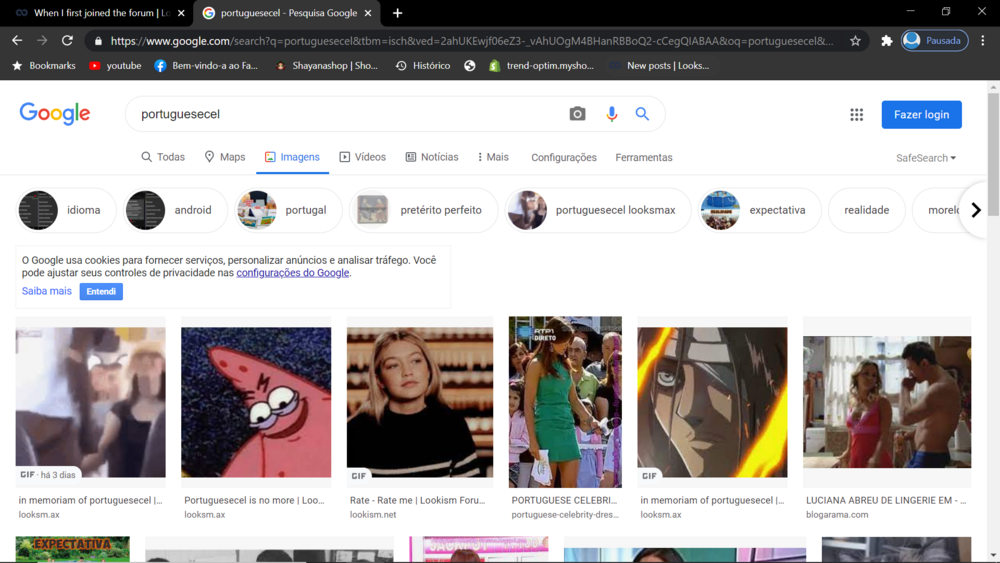Open the Google apps grid icon
Image resolution: width=1000 pixels, height=563 pixels.
pos(857,115)
